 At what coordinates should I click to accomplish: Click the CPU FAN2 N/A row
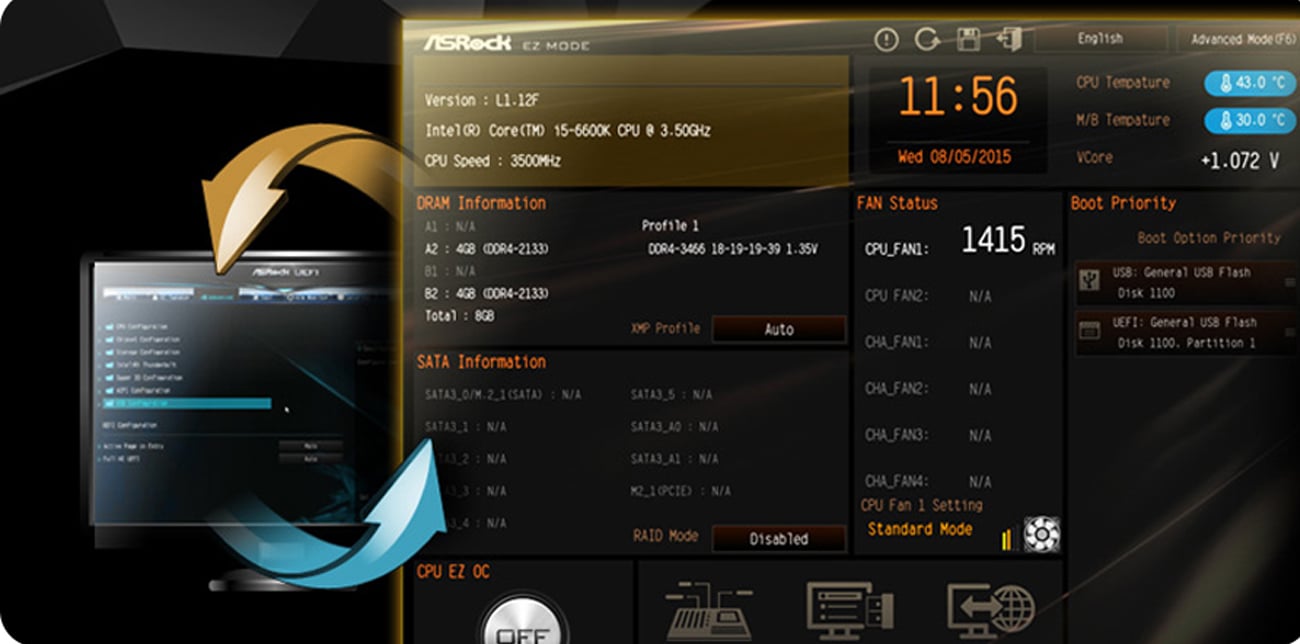(x=928, y=296)
